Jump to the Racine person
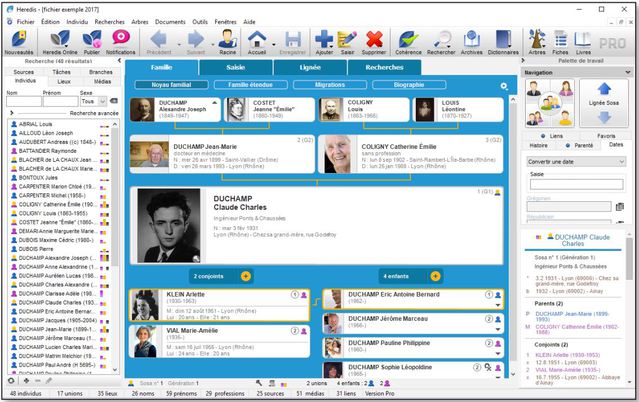The width and height of the screenshot is (639, 402). [227, 42]
